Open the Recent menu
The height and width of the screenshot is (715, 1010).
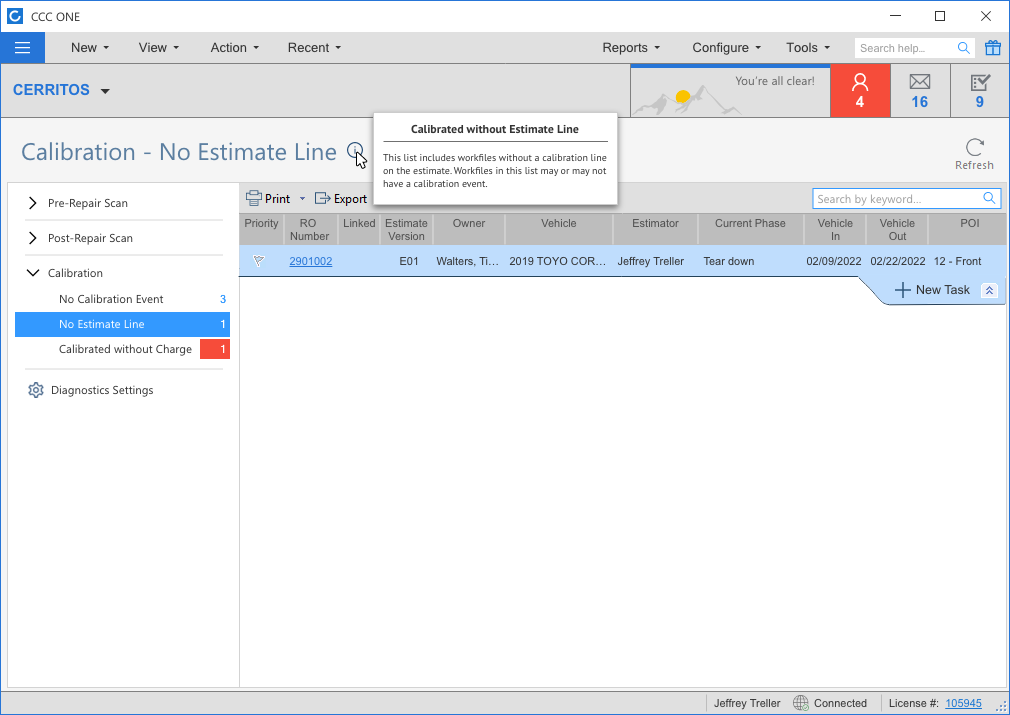pyautogui.click(x=314, y=48)
